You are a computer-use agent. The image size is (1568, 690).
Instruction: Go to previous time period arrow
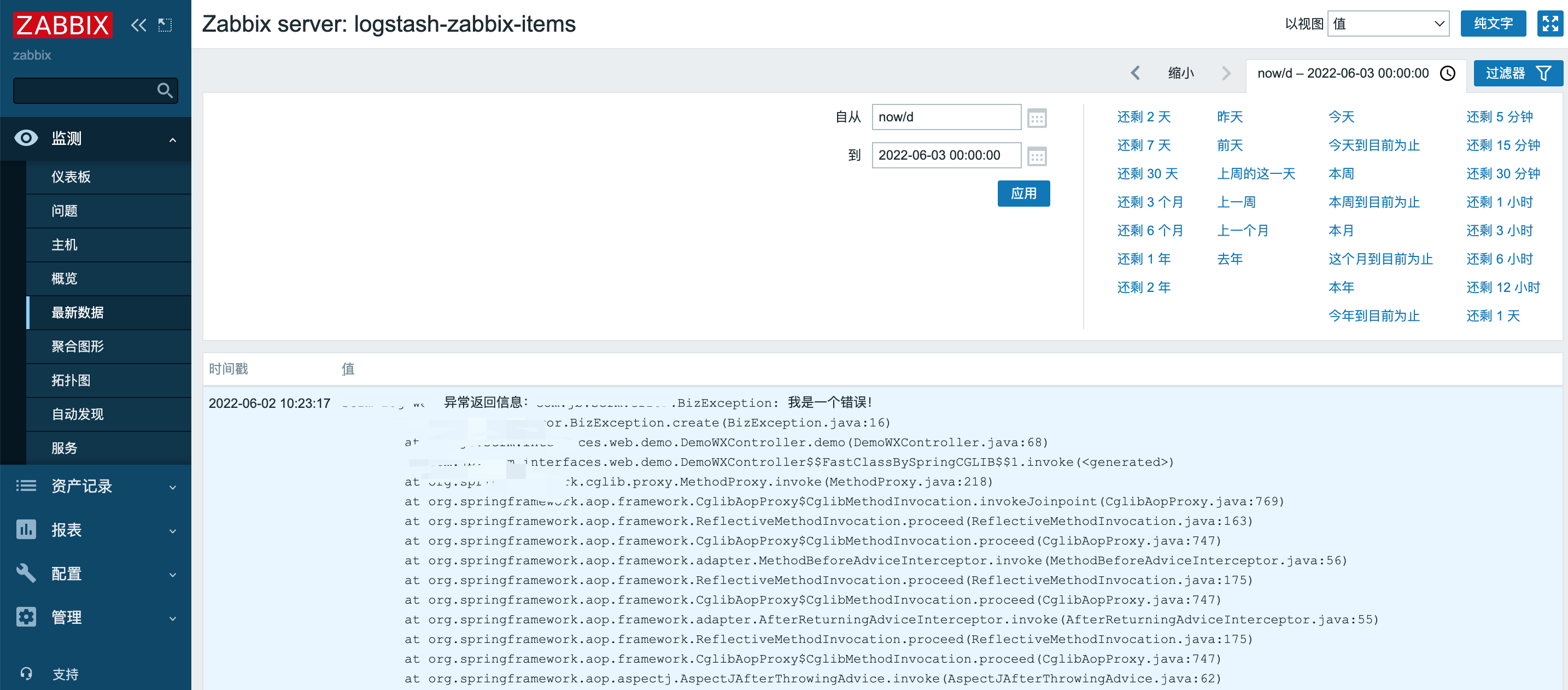point(1135,73)
